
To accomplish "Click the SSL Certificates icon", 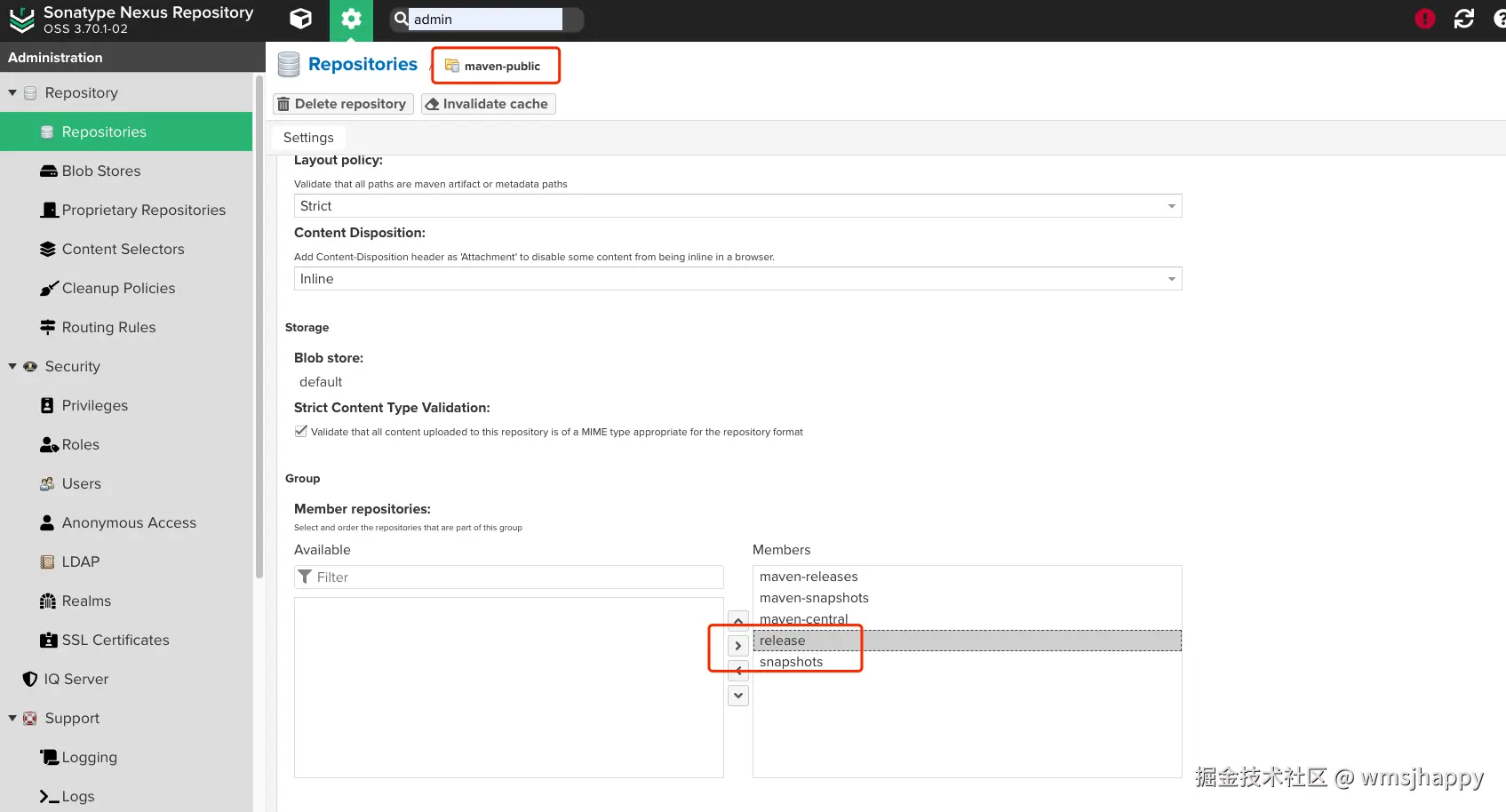I will coord(48,640).
